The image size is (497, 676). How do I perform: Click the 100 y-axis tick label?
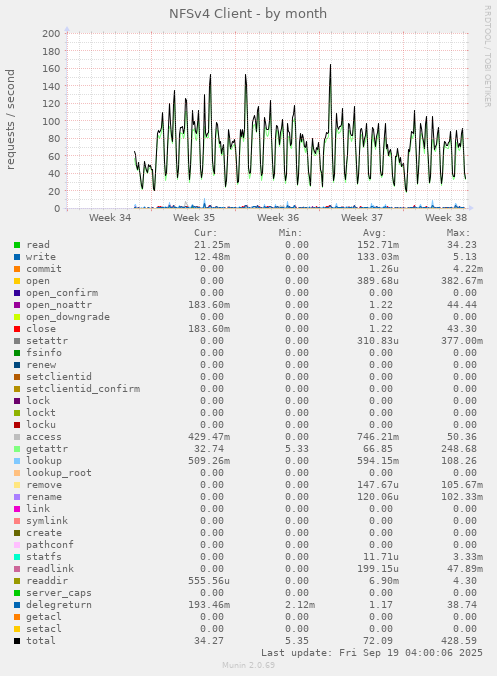[x=51, y=121]
